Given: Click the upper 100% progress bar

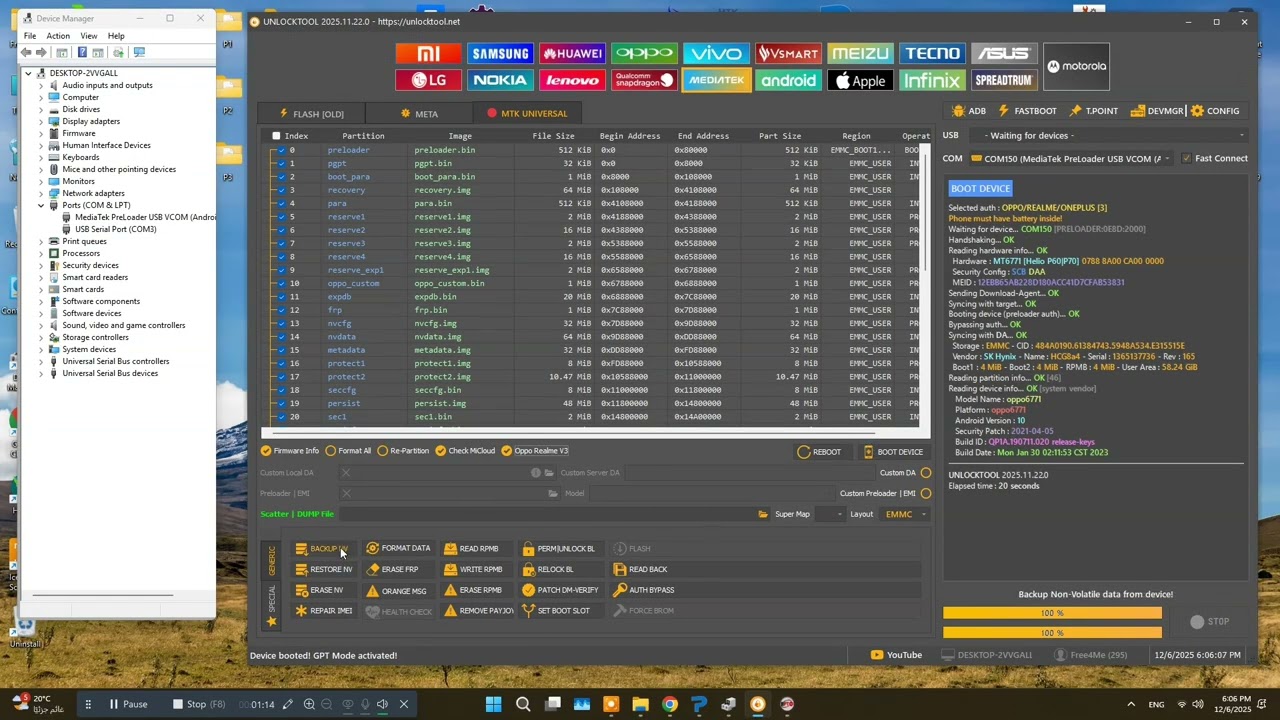Looking at the screenshot, I should click(1052, 613).
